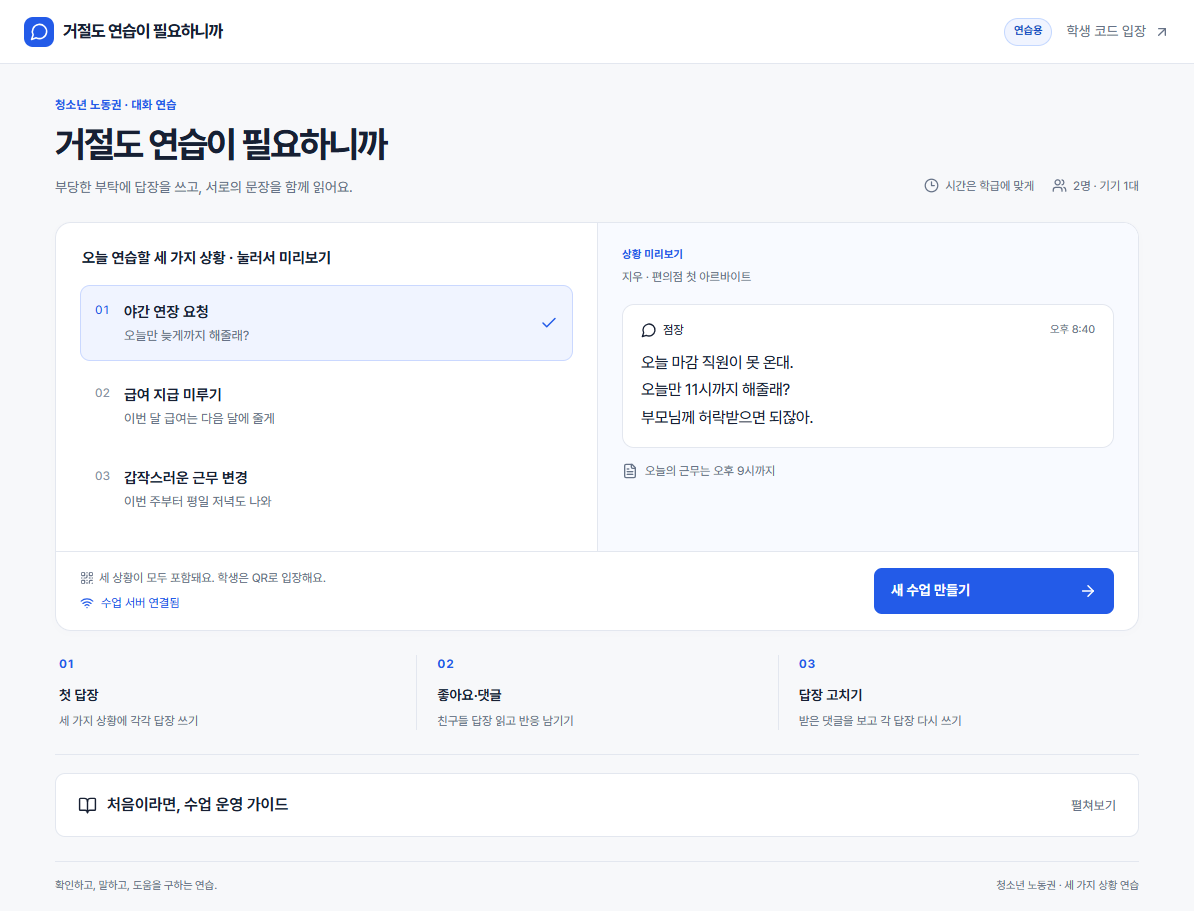Viewport: 1194px width, 911px height.
Task: Click 세 상황이 모두 포함돼요 note
Action: click(212, 578)
